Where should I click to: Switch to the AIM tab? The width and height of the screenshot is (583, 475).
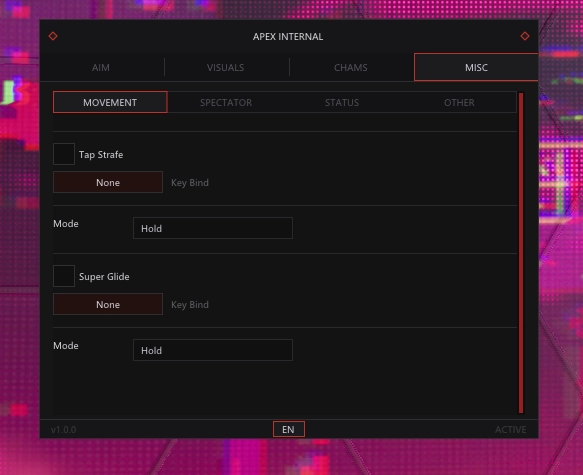101,68
